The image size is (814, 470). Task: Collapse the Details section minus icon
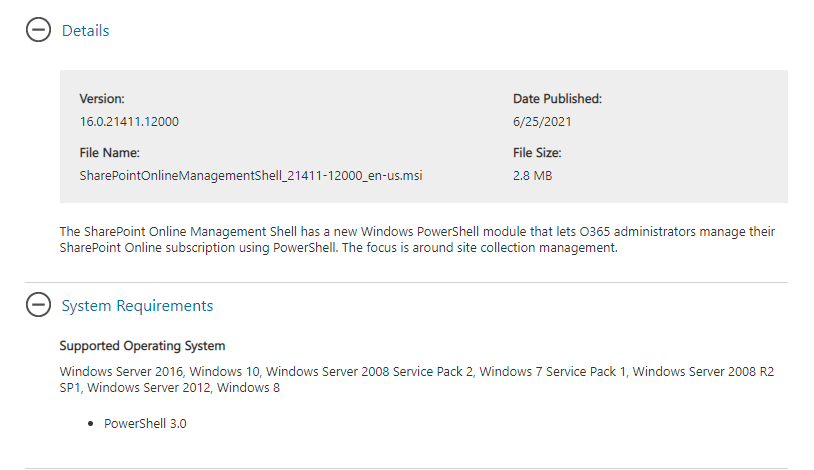coord(38,31)
